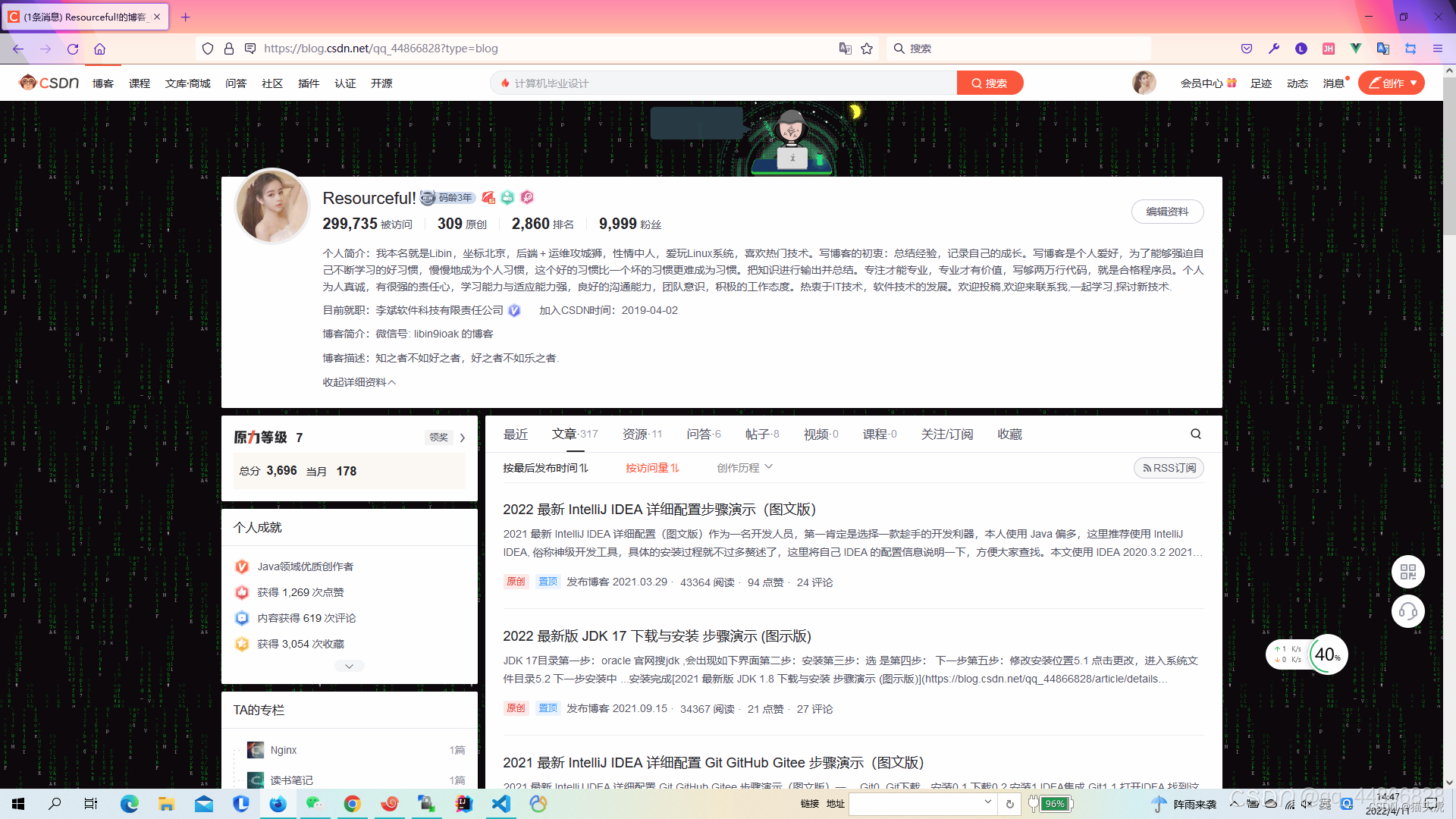Image resolution: width=1456 pixels, height=819 pixels.
Task: Toggle the bookmark star in the address bar
Action: (x=866, y=48)
